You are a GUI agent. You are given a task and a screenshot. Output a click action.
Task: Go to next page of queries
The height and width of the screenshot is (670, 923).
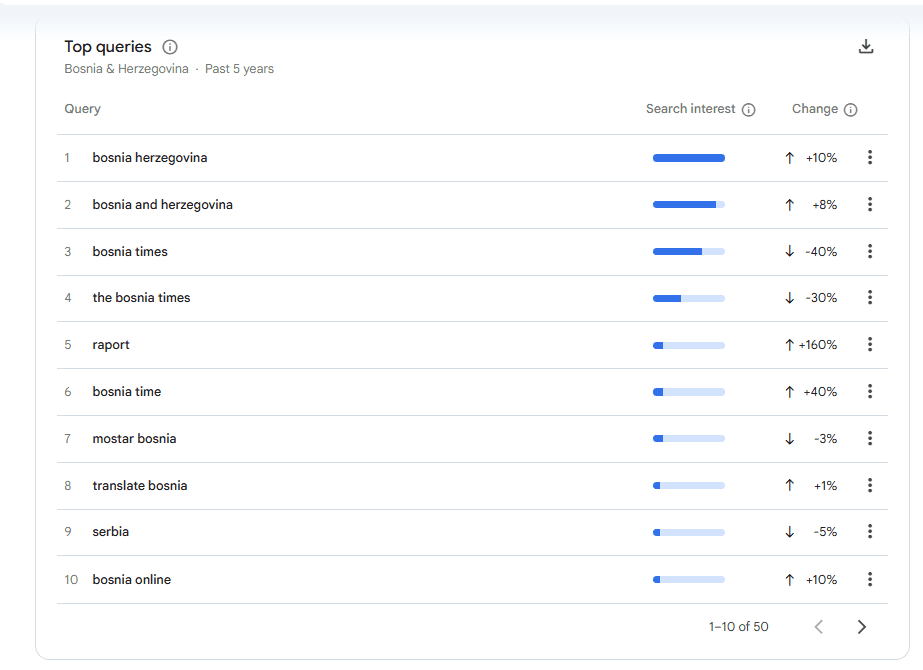862,627
